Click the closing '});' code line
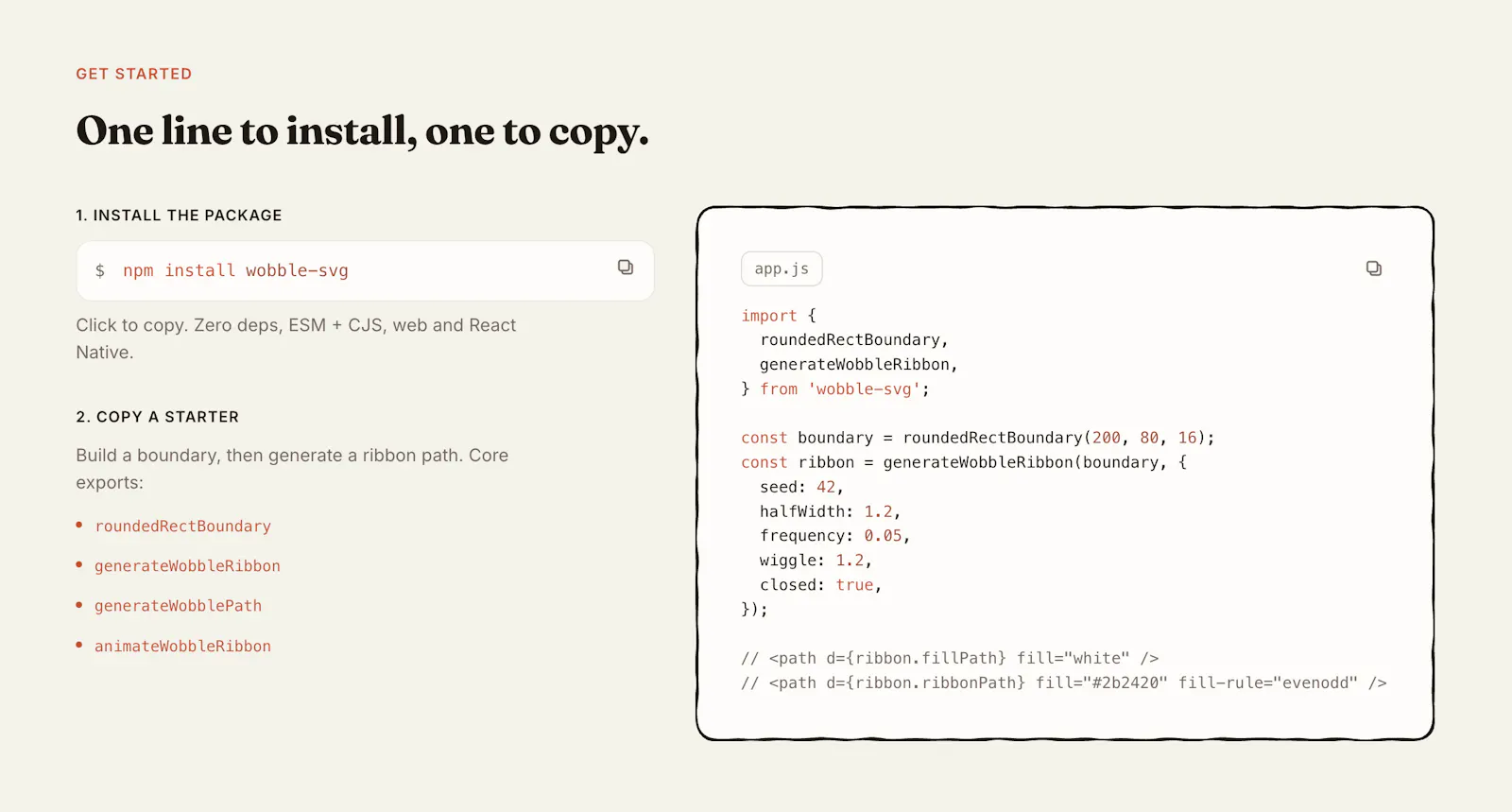 754,610
